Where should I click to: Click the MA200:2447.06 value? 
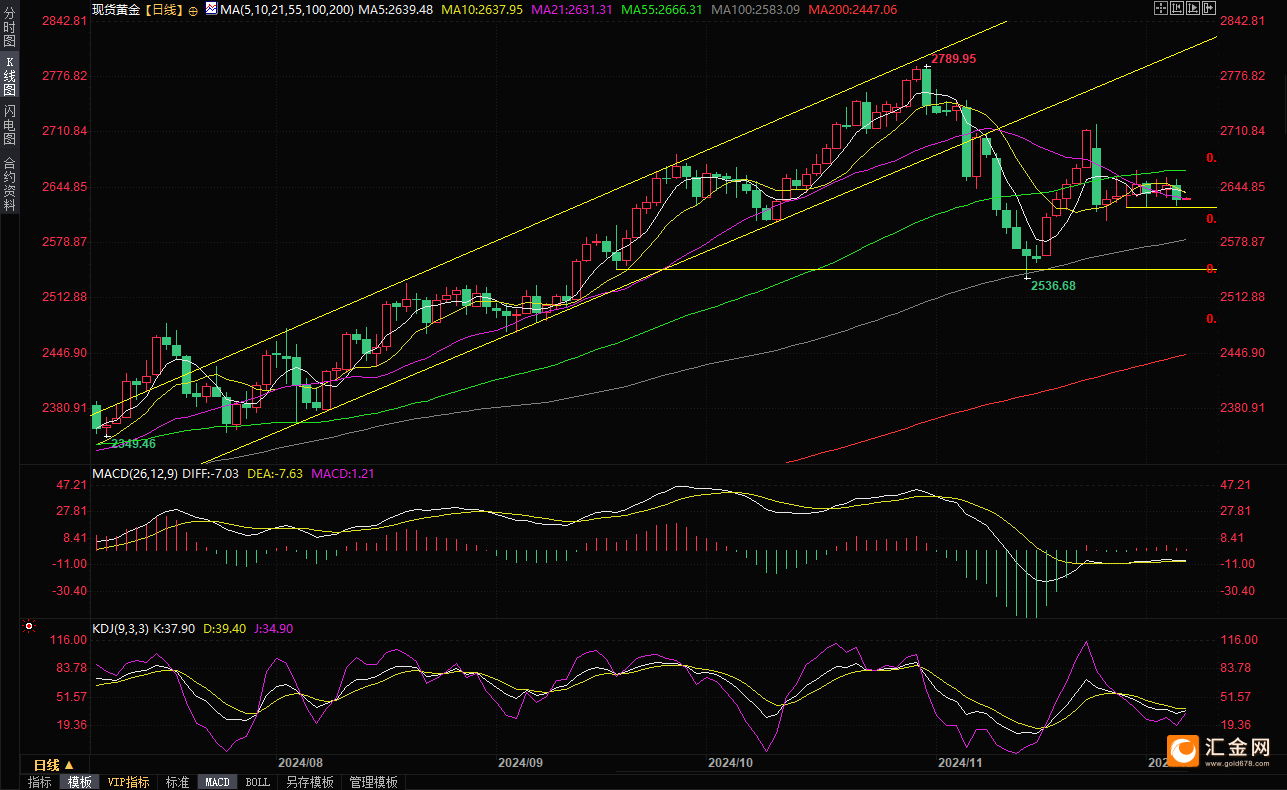853,9
